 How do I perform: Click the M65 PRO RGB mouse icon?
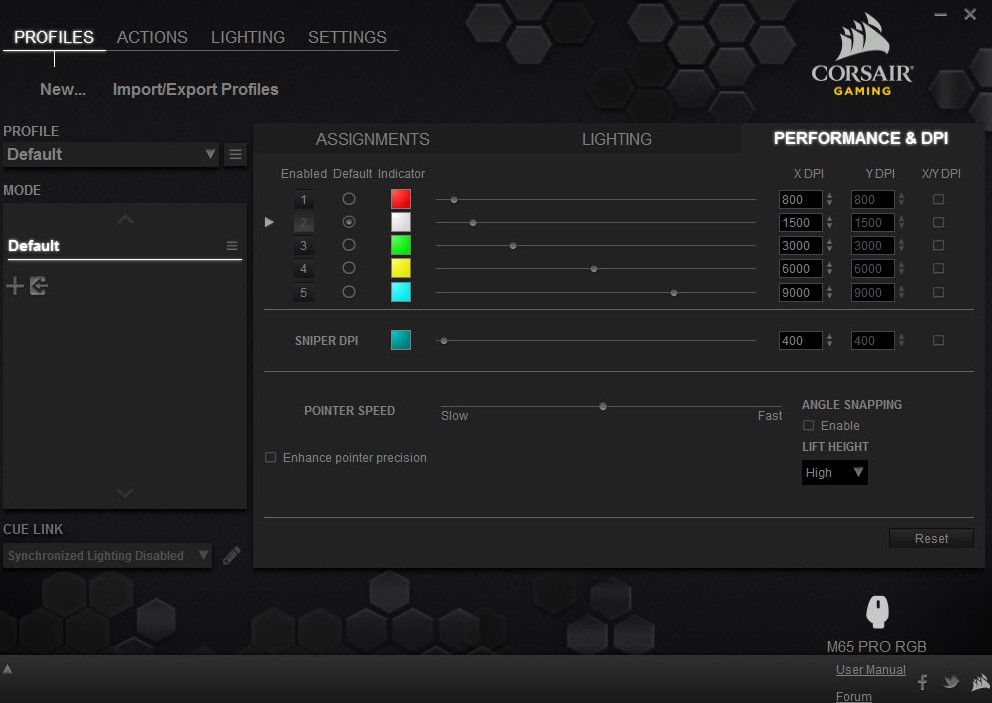(x=878, y=612)
